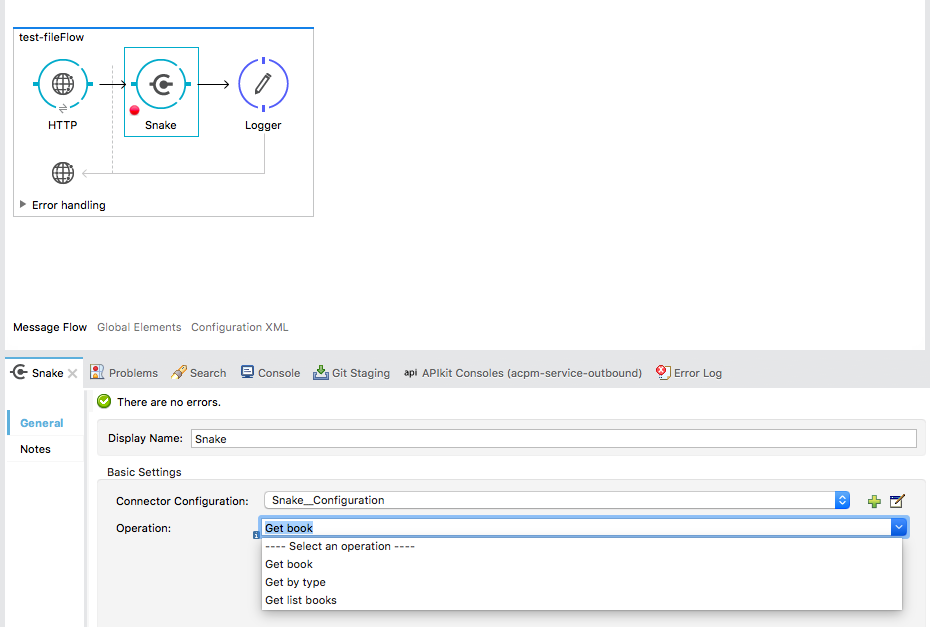Image resolution: width=930 pixels, height=627 pixels.
Task: Close the Snake properties tab
Action: coord(73,373)
